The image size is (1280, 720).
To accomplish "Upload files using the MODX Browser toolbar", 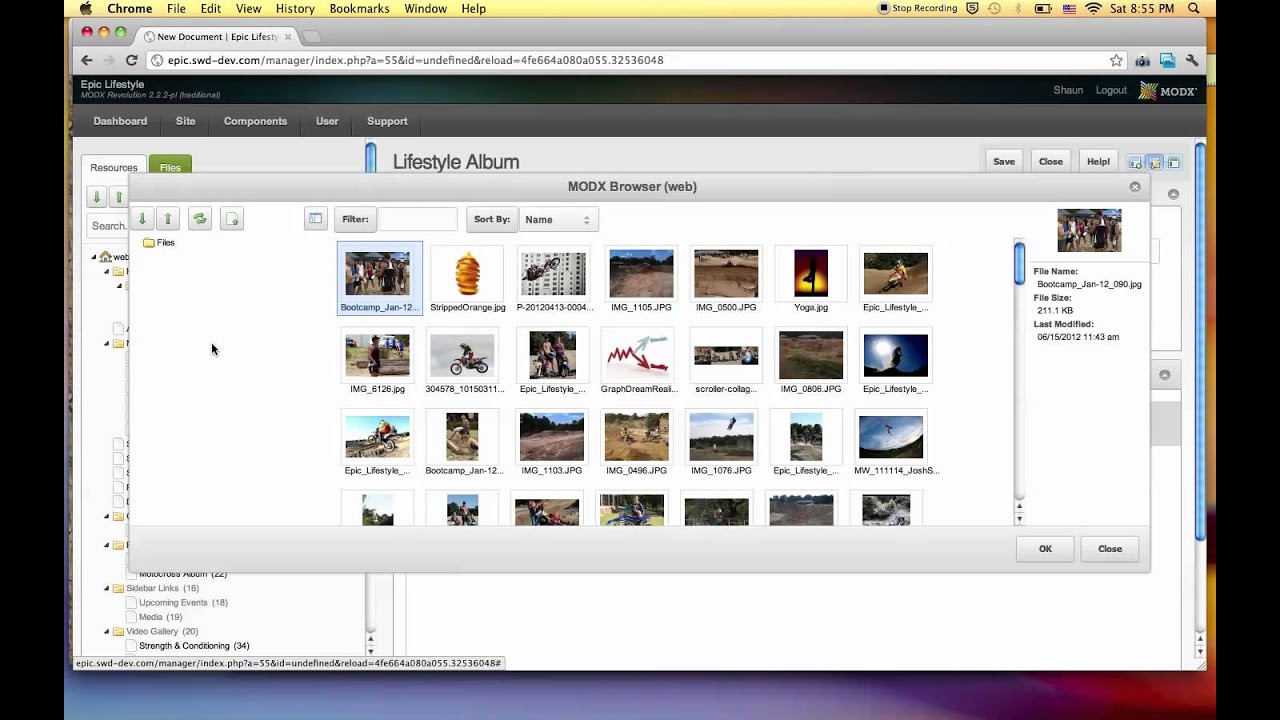I will point(232,219).
